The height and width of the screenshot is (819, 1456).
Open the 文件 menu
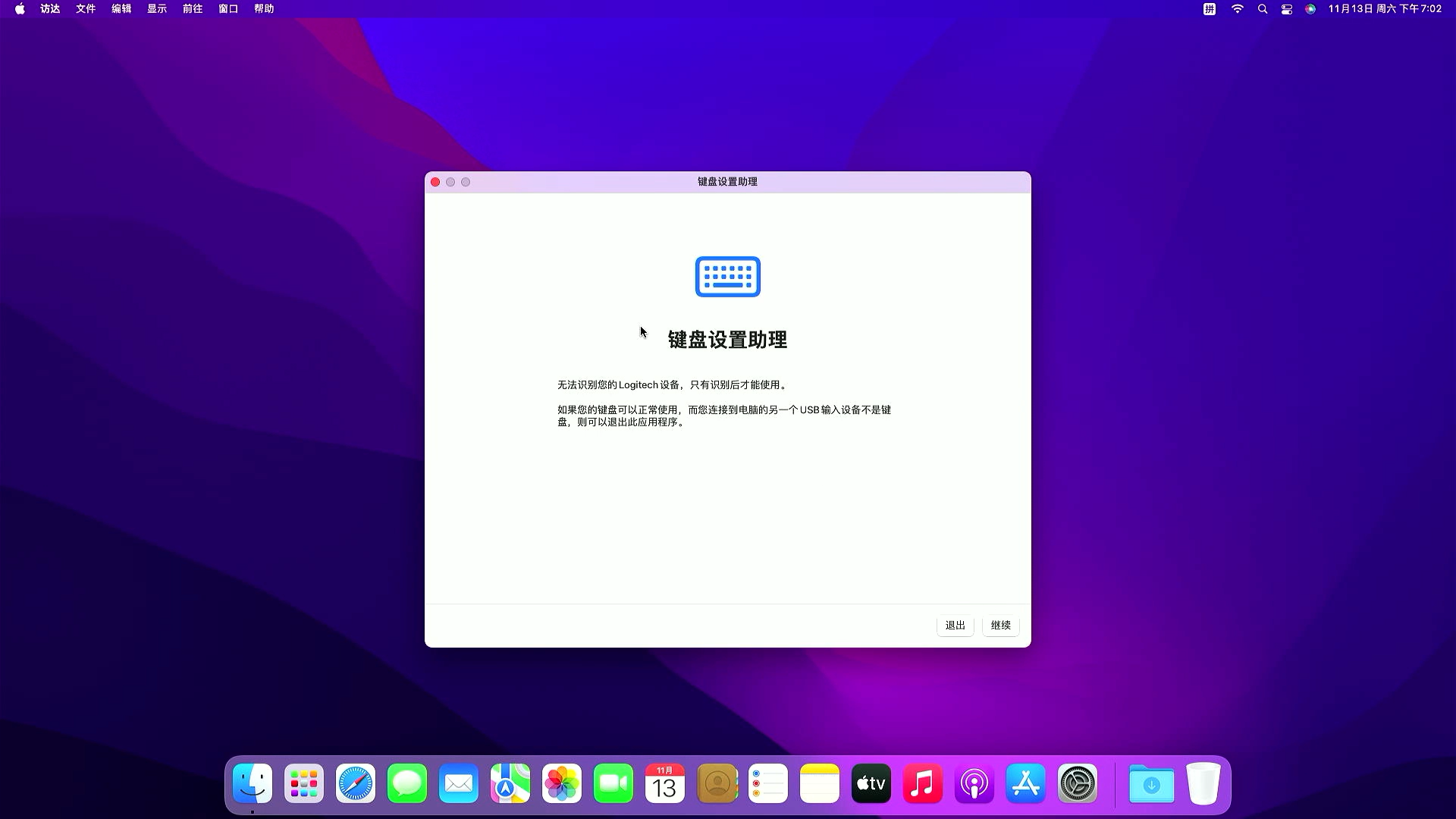tap(86, 9)
